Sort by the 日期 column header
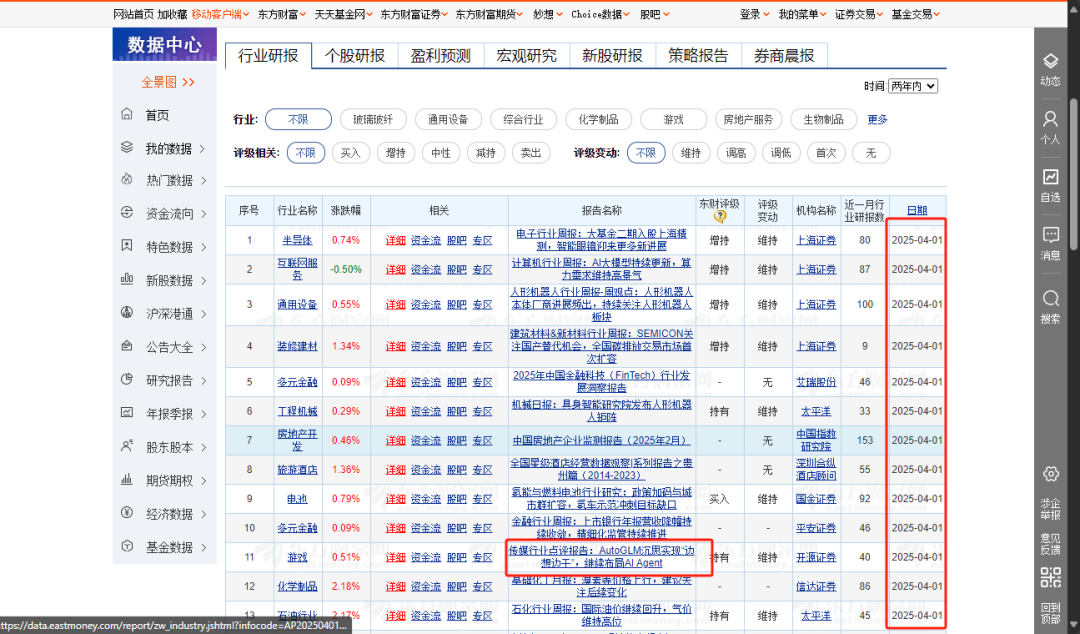The image size is (1080, 634). 917,210
